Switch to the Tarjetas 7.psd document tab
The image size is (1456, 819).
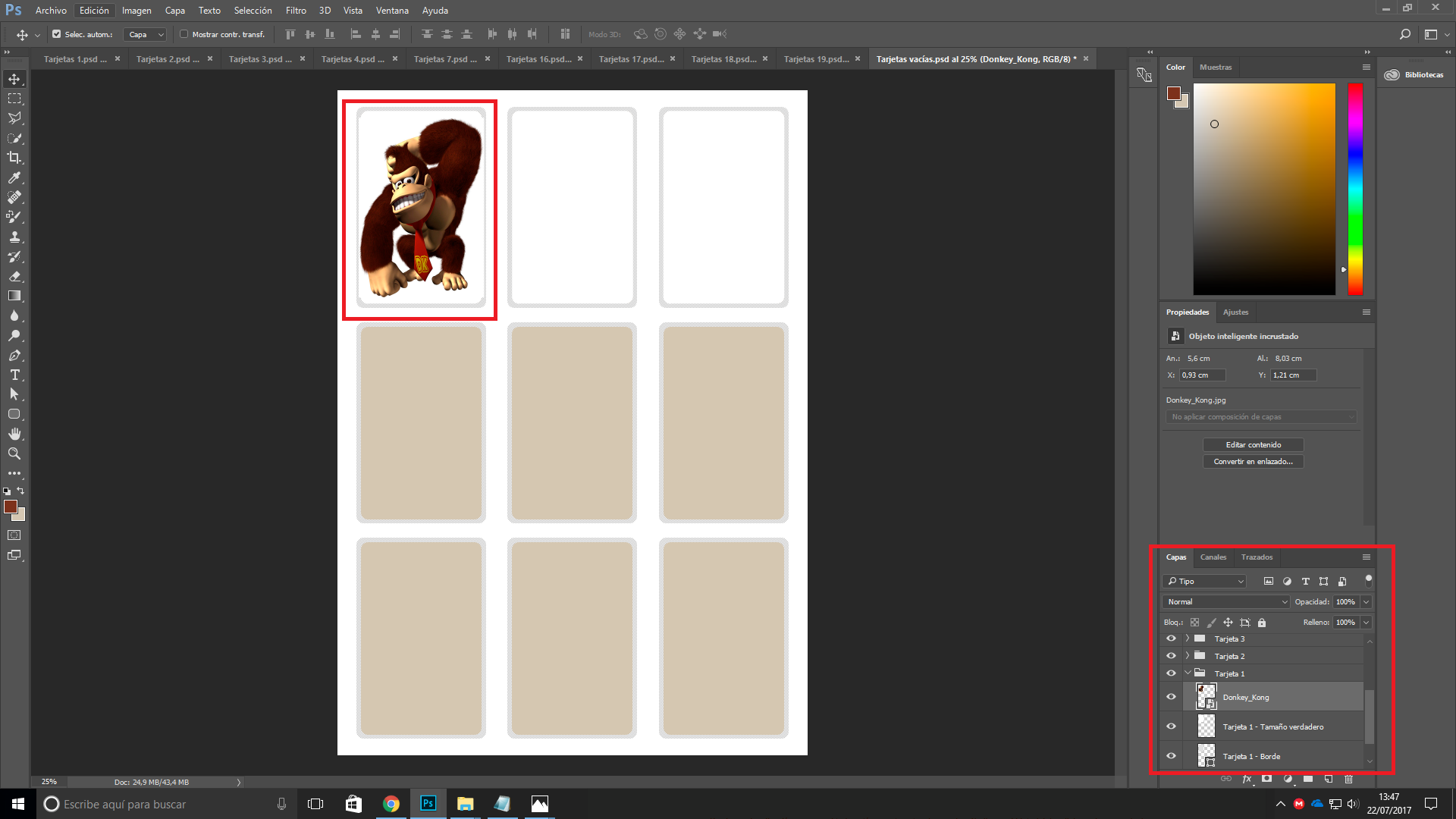coord(445,59)
